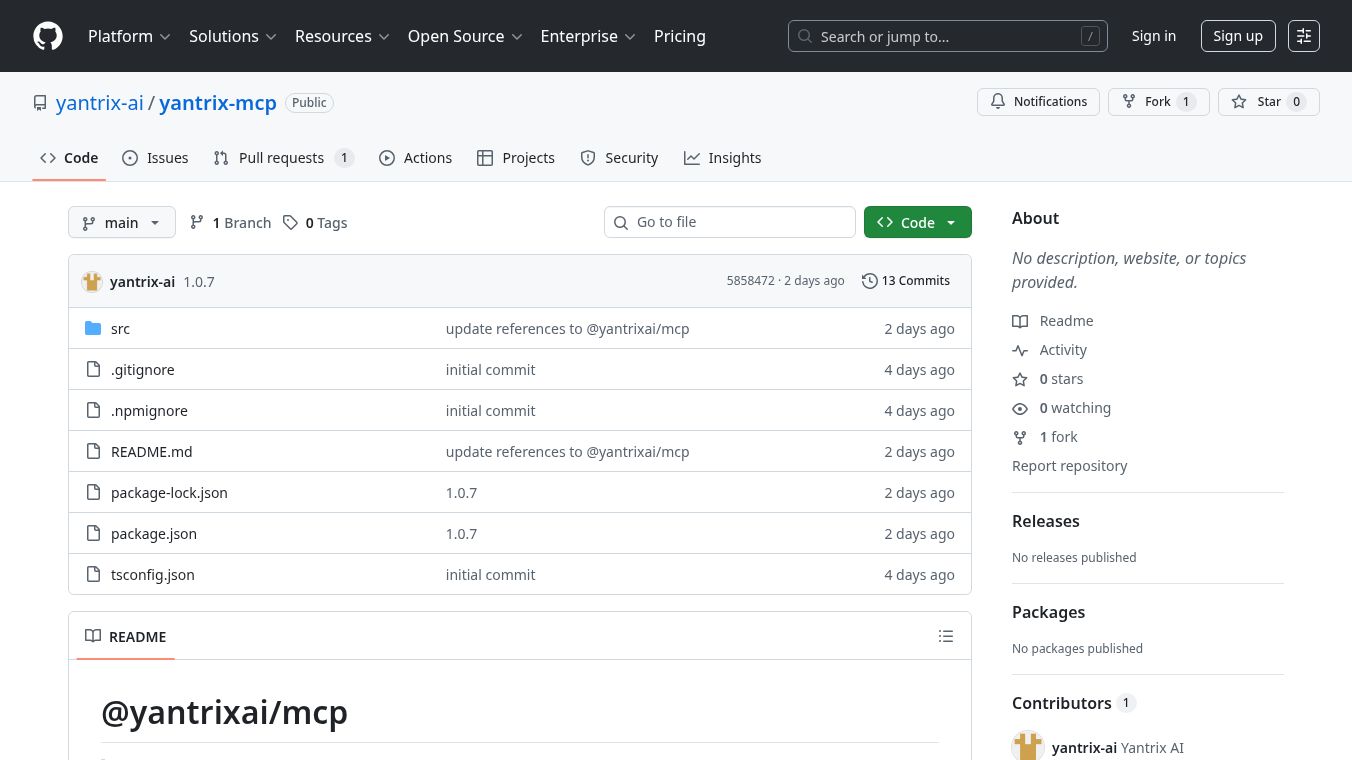Click the Activity pulse link in About

pyautogui.click(x=1062, y=350)
